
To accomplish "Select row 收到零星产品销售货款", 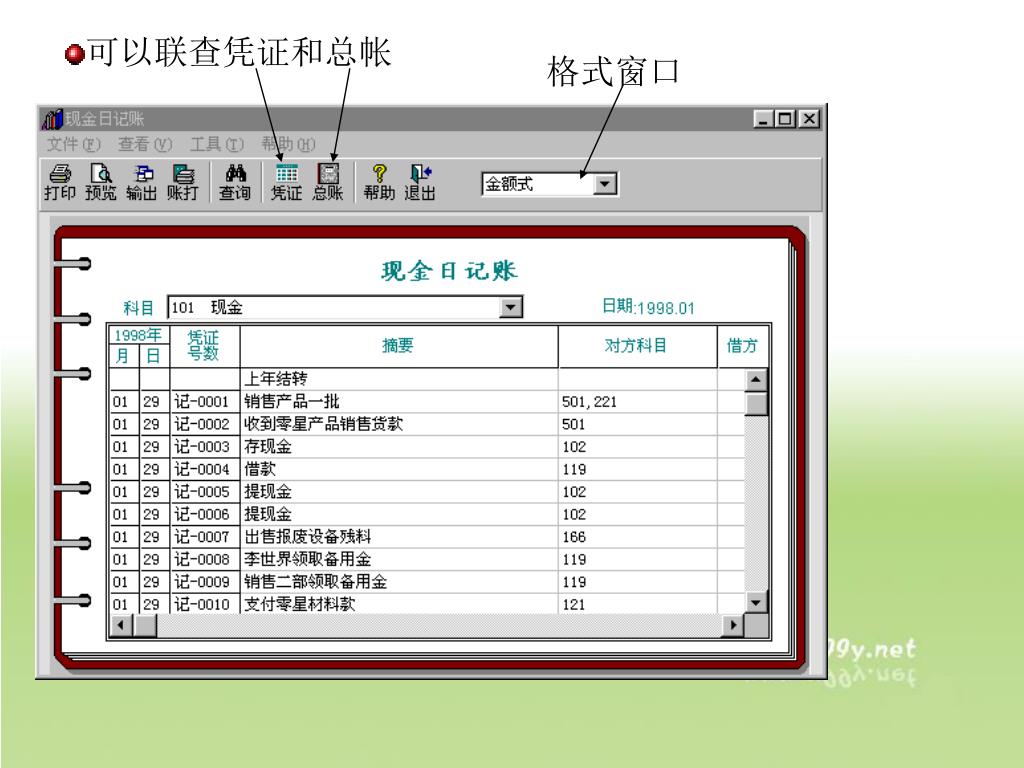I will click(427, 424).
